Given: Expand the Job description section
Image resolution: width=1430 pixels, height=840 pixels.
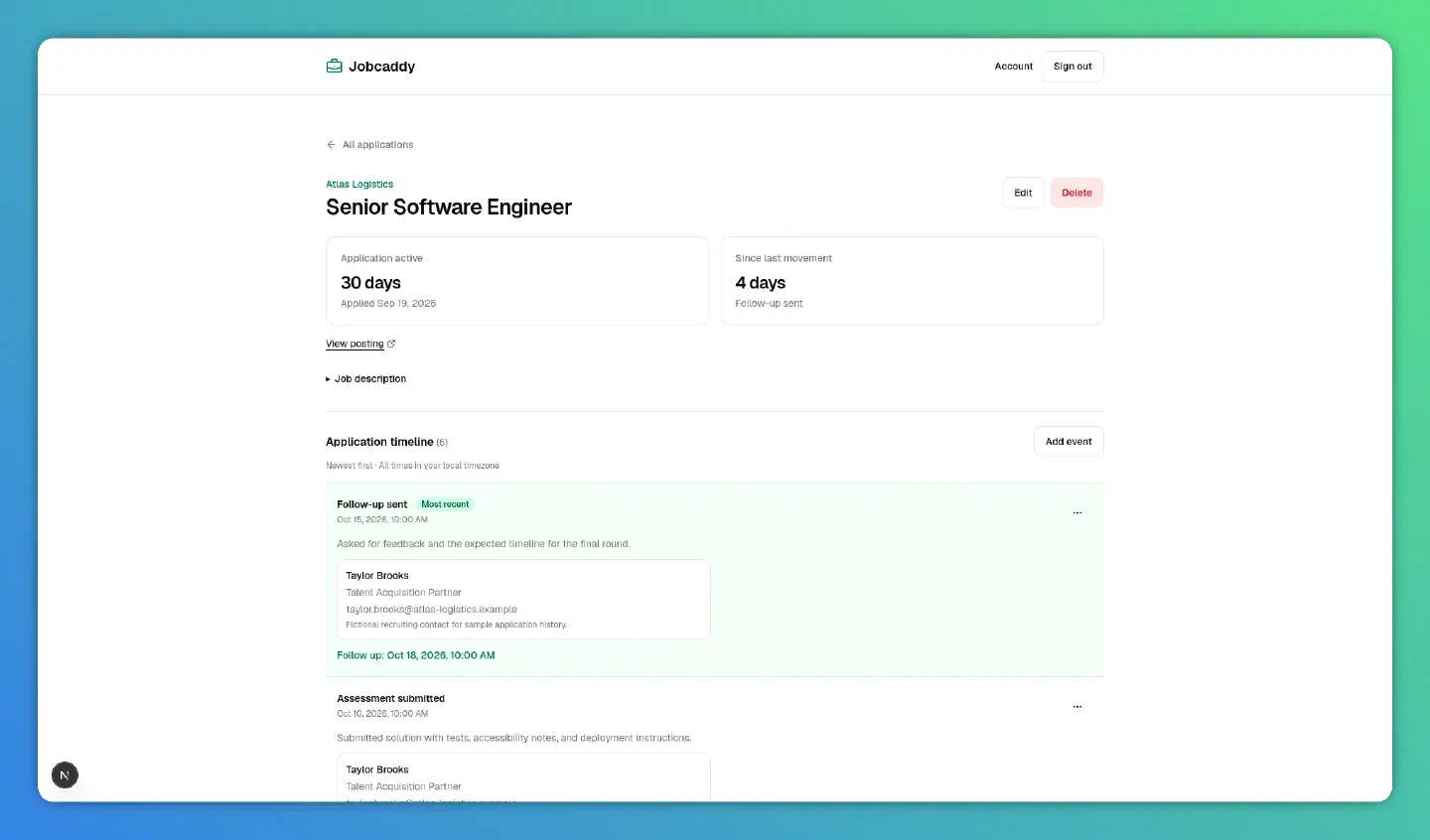Looking at the screenshot, I should (x=366, y=379).
